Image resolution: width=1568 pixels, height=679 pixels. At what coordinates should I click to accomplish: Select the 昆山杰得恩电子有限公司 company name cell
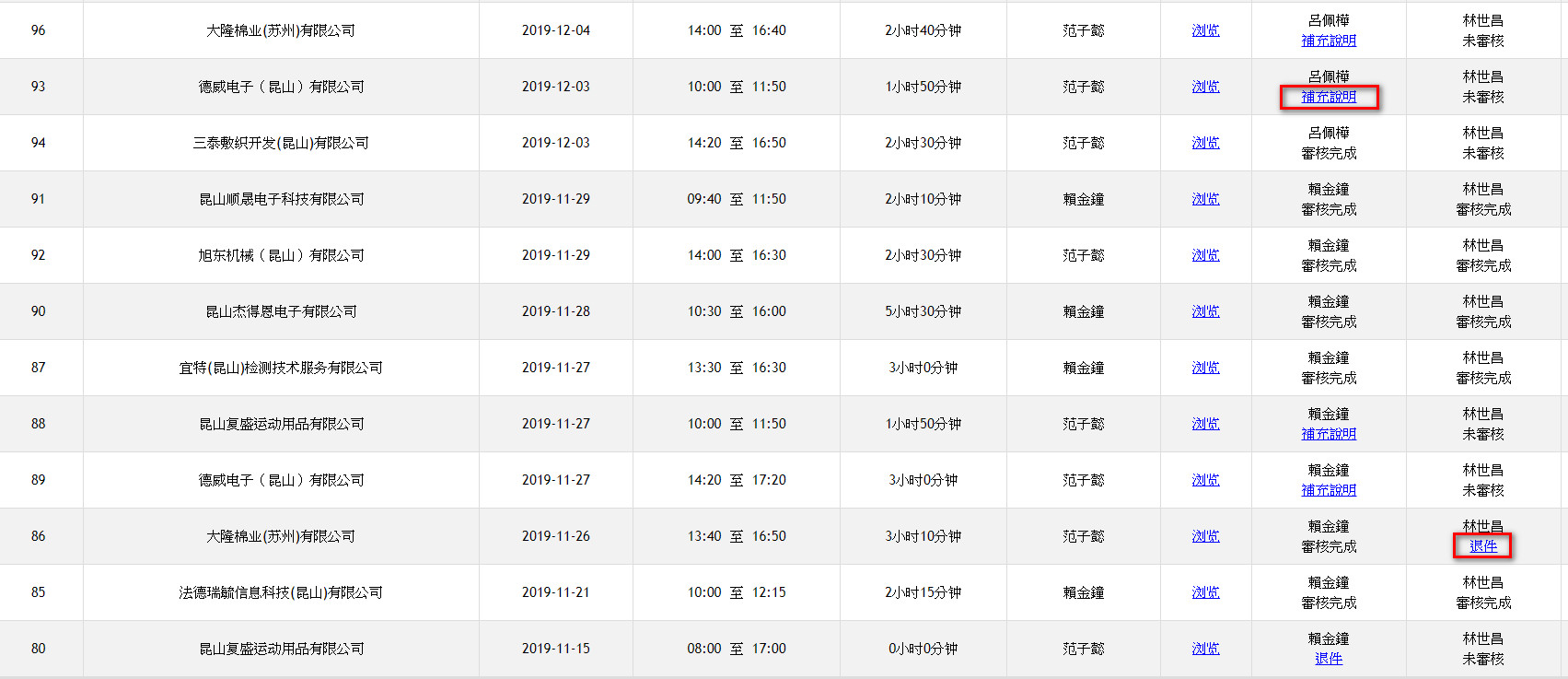281,311
